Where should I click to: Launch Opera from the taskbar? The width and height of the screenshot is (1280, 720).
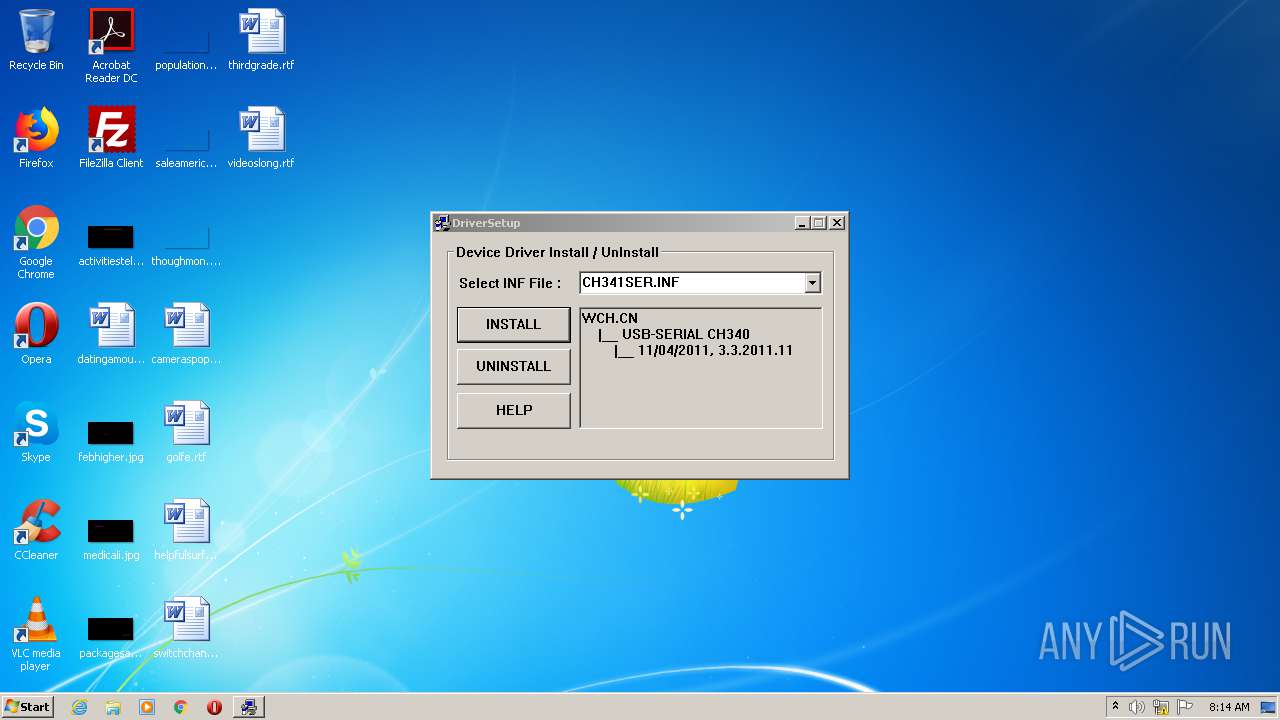[x=214, y=707]
